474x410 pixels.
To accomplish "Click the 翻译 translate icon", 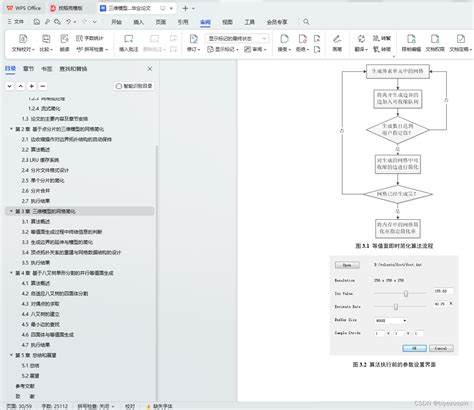I will tap(361, 39).
